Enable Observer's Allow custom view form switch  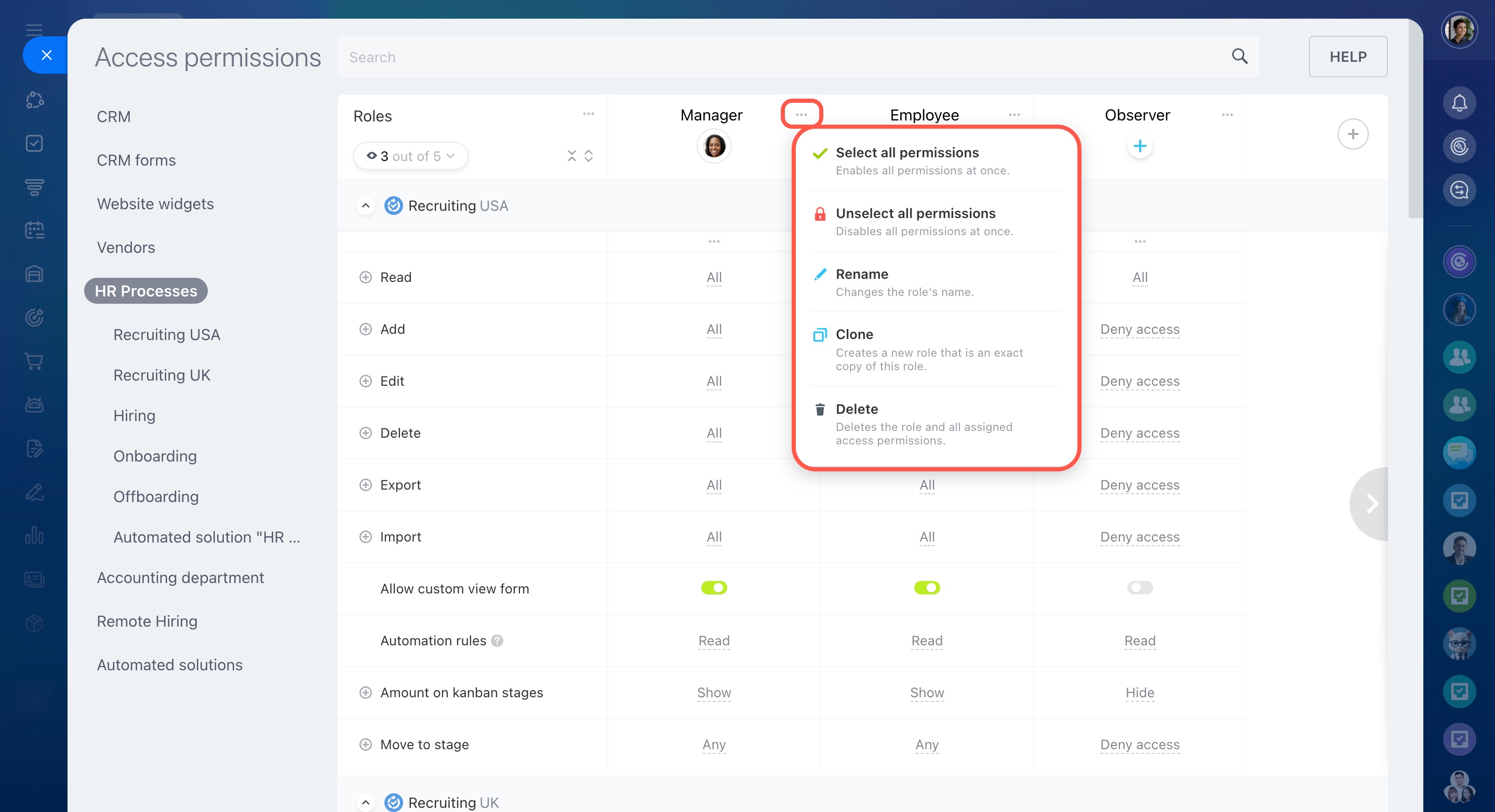1139,588
